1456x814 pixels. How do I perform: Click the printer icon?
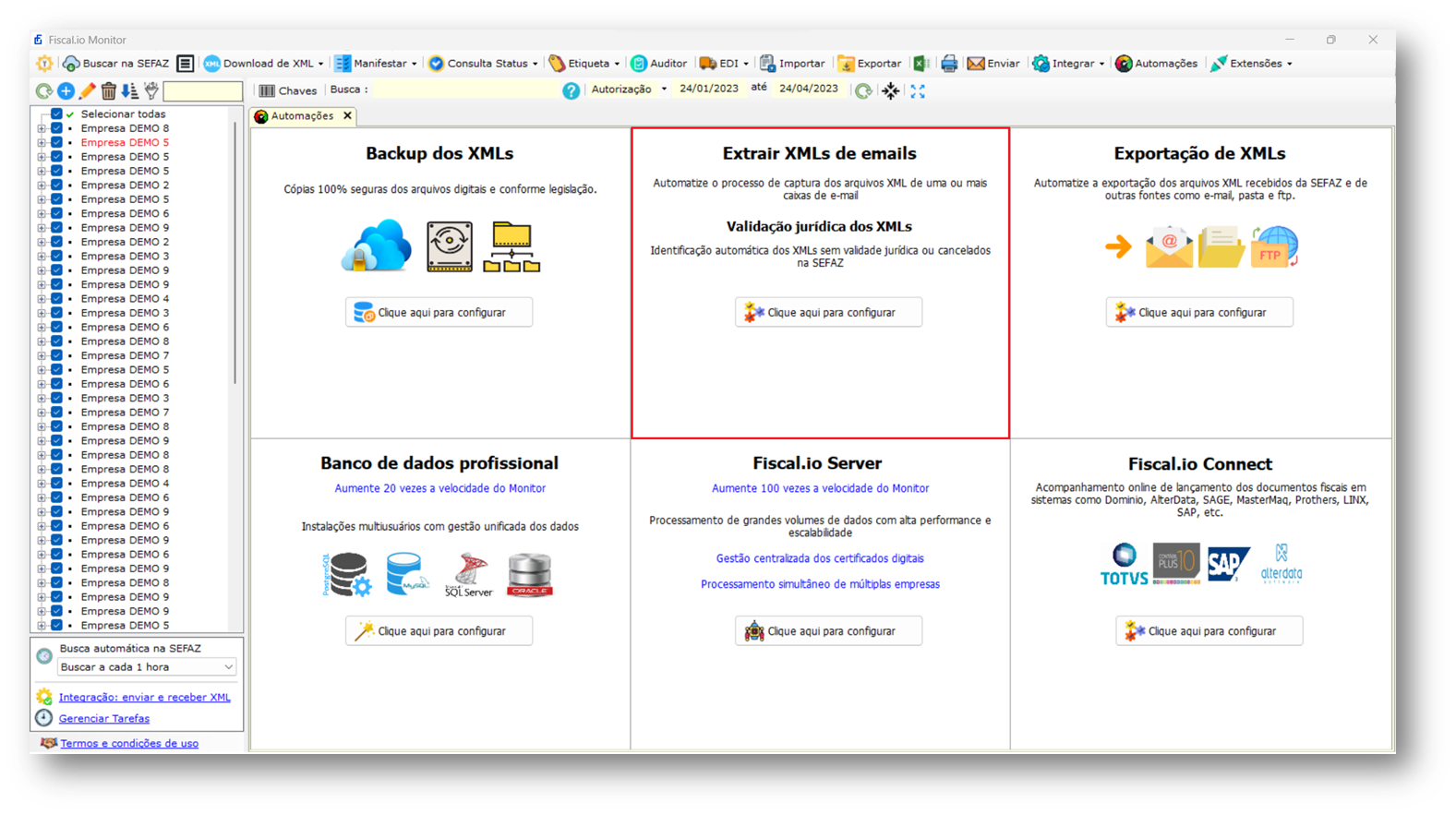949,64
